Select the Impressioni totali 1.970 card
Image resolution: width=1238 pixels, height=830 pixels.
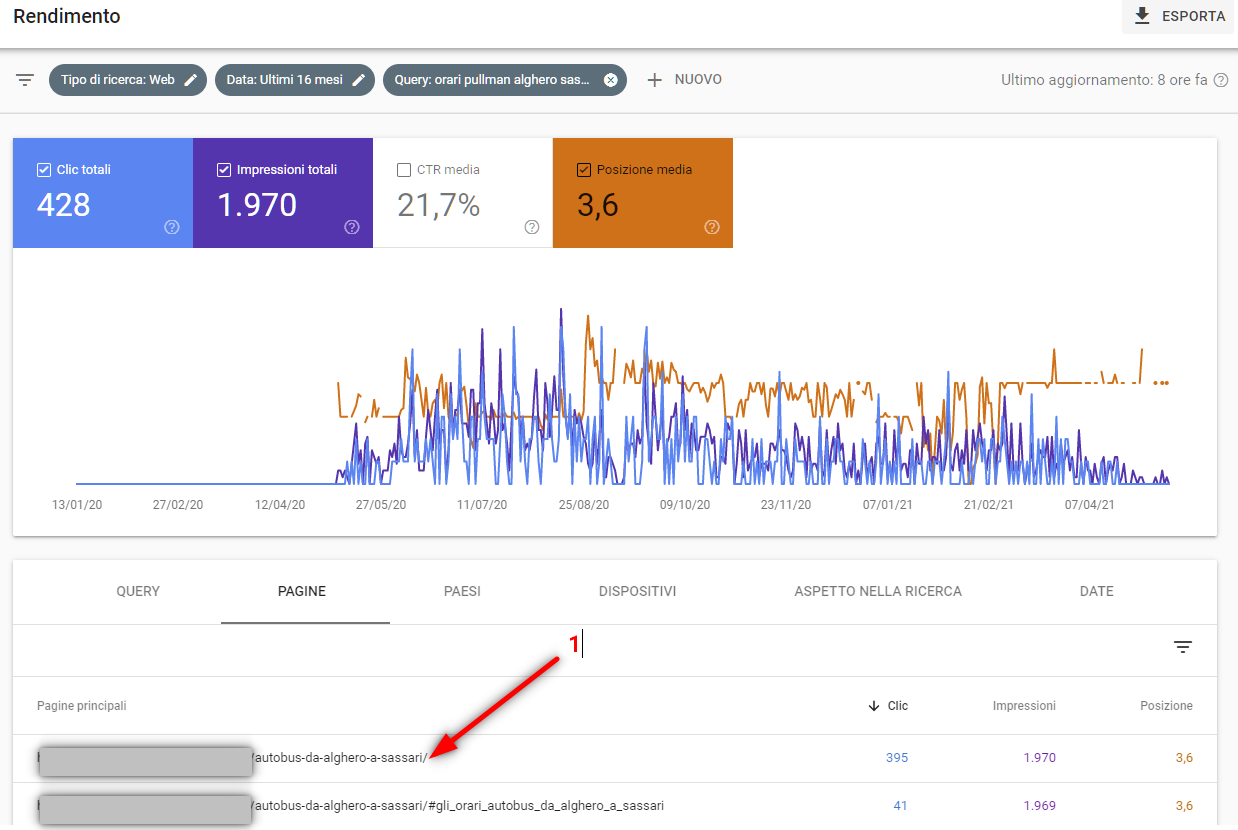(x=283, y=193)
